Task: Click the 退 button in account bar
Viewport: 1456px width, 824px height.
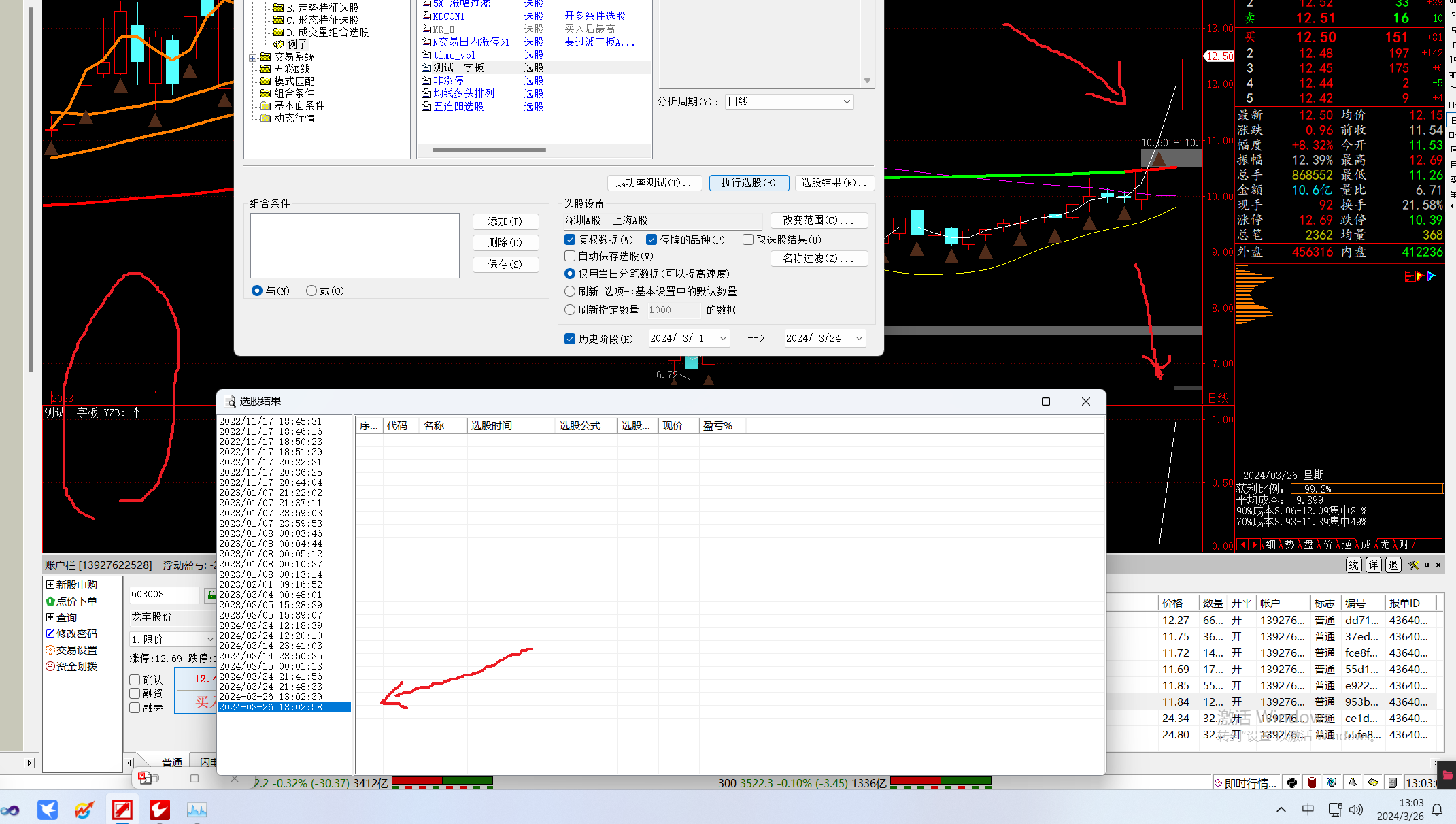Action: point(1393,565)
